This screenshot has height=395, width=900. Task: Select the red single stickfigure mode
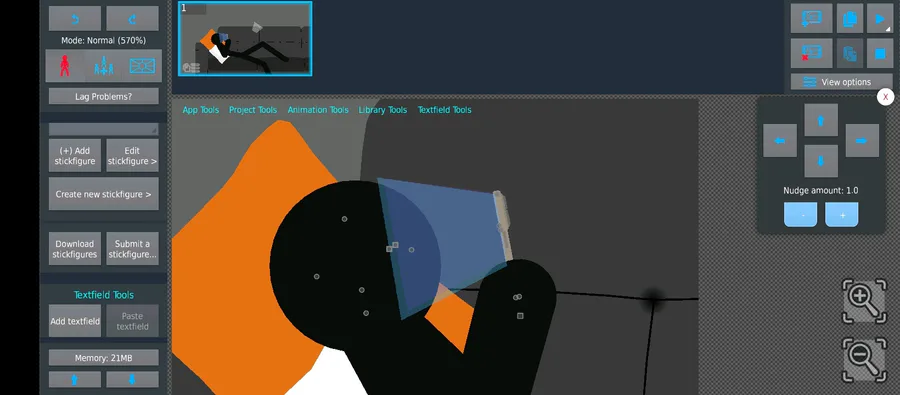(x=65, y=66)
